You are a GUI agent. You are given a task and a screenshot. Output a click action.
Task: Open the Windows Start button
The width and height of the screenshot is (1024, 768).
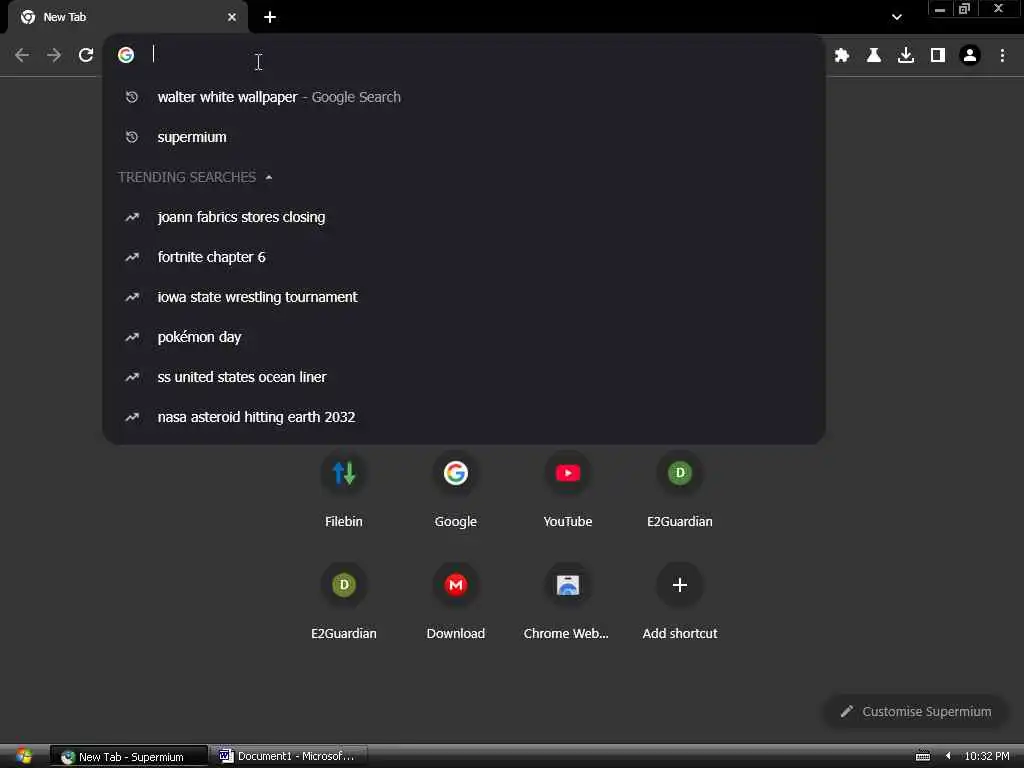(24, 756)
